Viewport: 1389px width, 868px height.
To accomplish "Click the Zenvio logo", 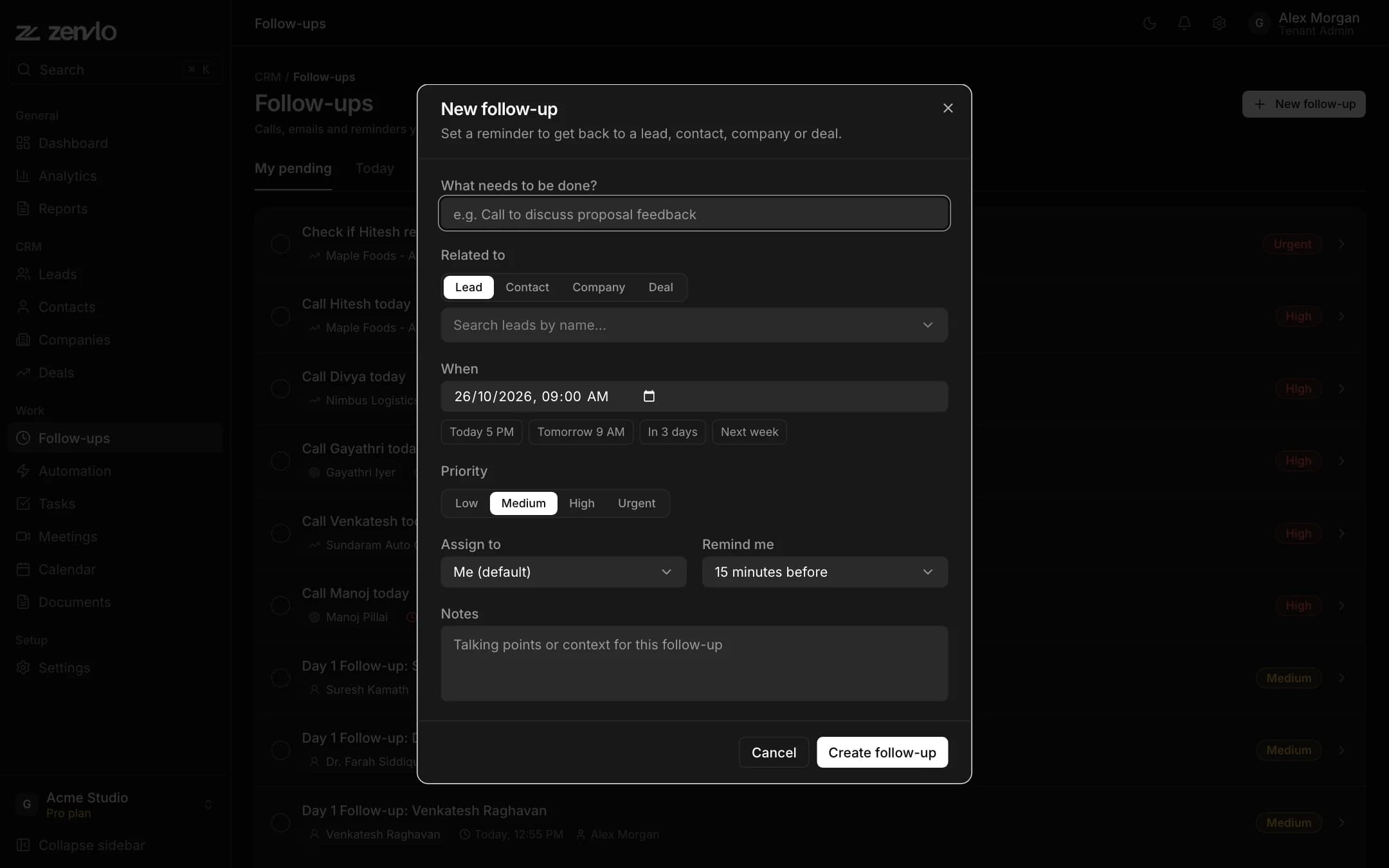I will tap(66, 31).
